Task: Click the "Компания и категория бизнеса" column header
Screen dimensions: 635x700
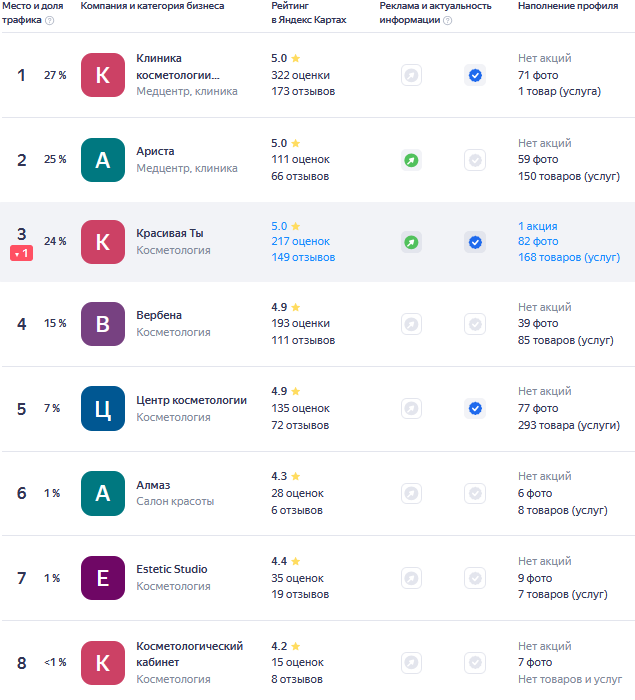Action: coord(152,6)
